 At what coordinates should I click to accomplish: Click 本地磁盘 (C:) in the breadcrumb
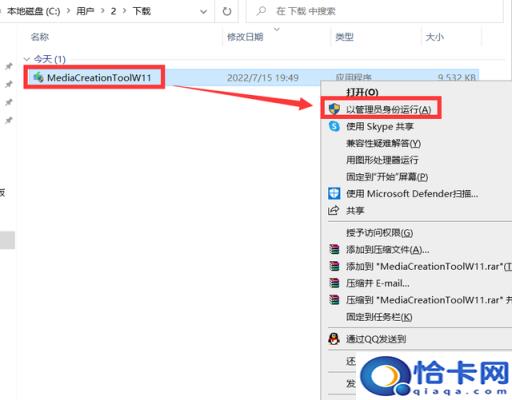click(33, 11)
